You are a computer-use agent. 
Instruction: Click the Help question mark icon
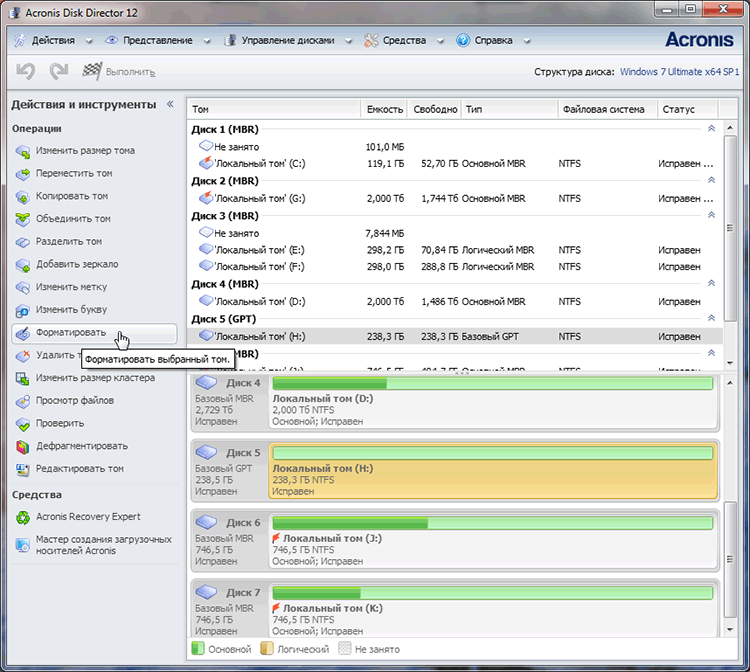click(463, 40)
